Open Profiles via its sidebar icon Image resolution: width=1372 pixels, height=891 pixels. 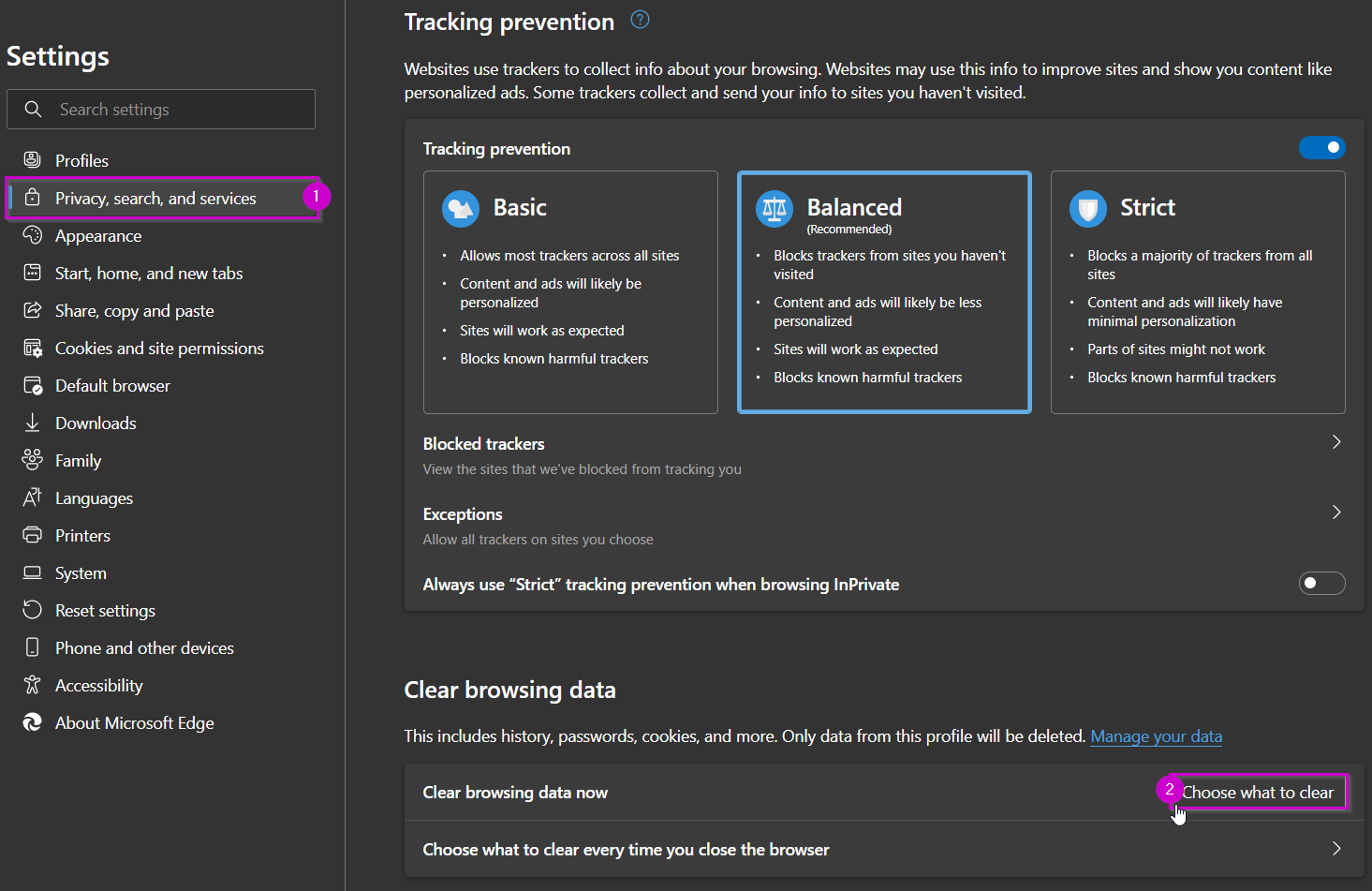tap(33, 160)
